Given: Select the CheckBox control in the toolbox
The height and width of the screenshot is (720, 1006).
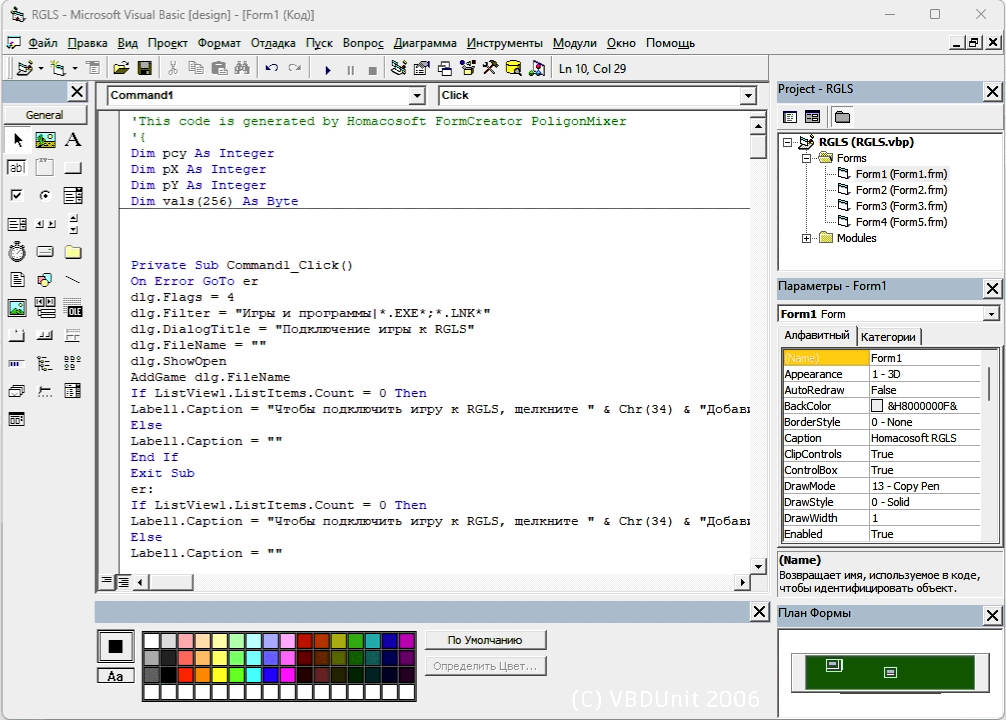Looking at the screenshot, I should click(17, 196).
